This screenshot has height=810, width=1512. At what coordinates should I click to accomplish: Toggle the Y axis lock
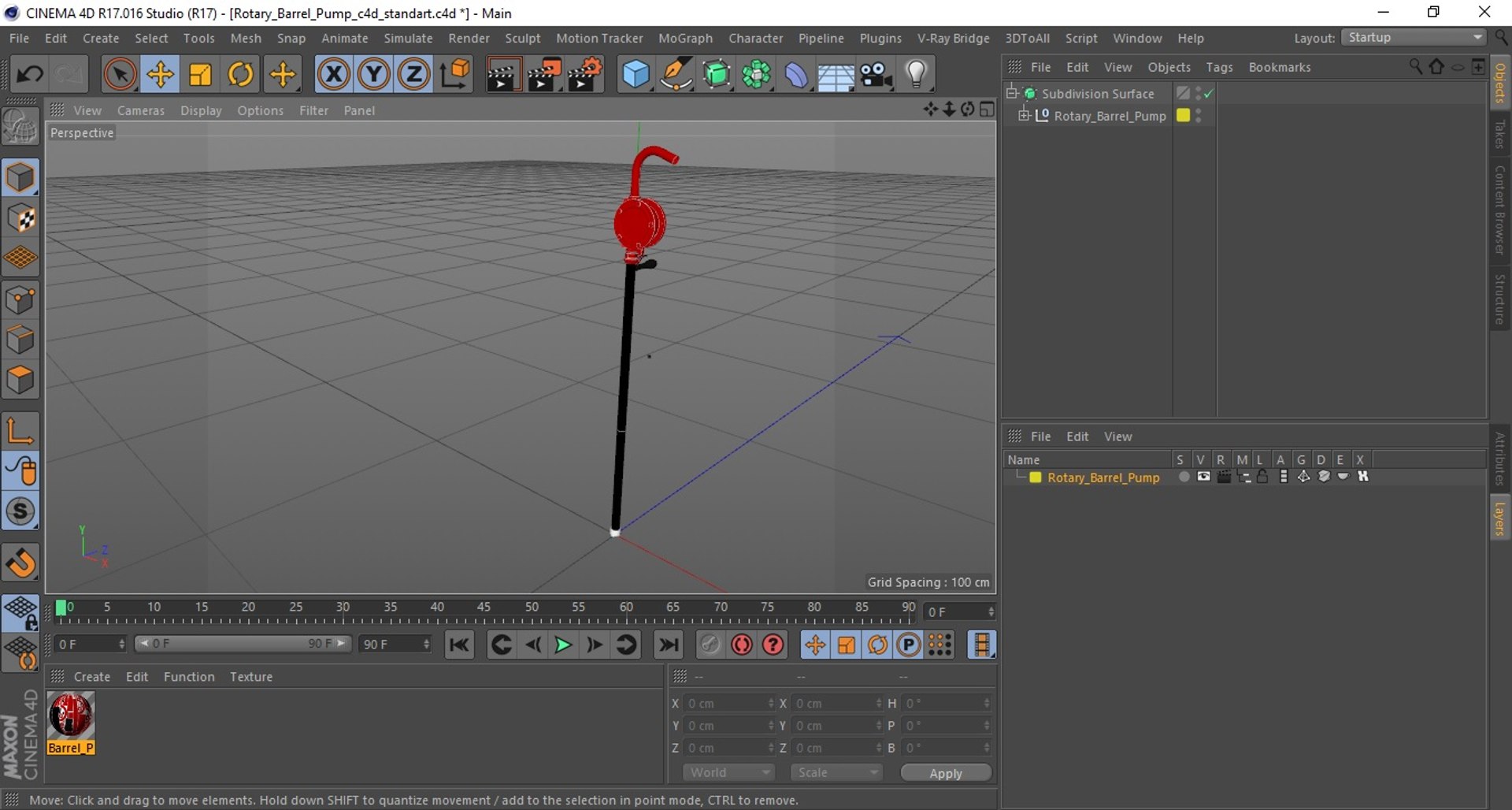(x=374, y=75)
